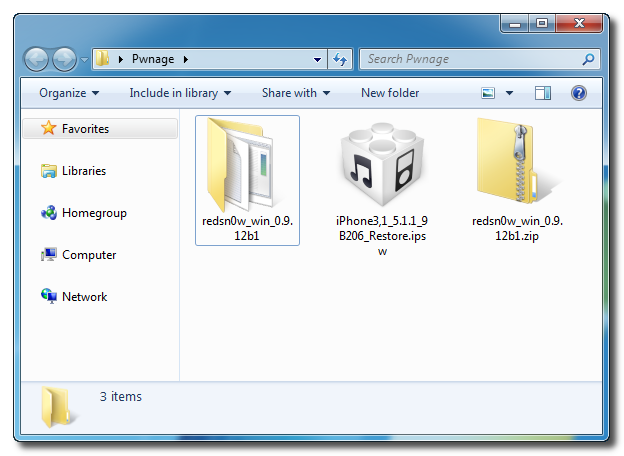Viewport: 624px width, 456px height.
Task: Select Homegroup in navigation pane
Action: (94, 213)
